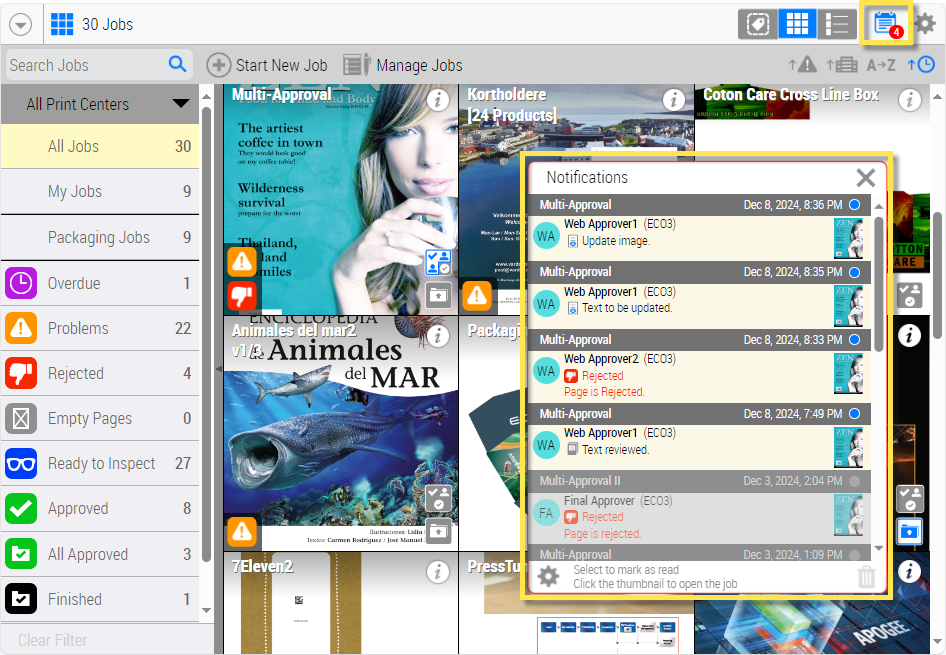Filter by Overdue jobs
946x655 pixels.
tap(100, 283)
